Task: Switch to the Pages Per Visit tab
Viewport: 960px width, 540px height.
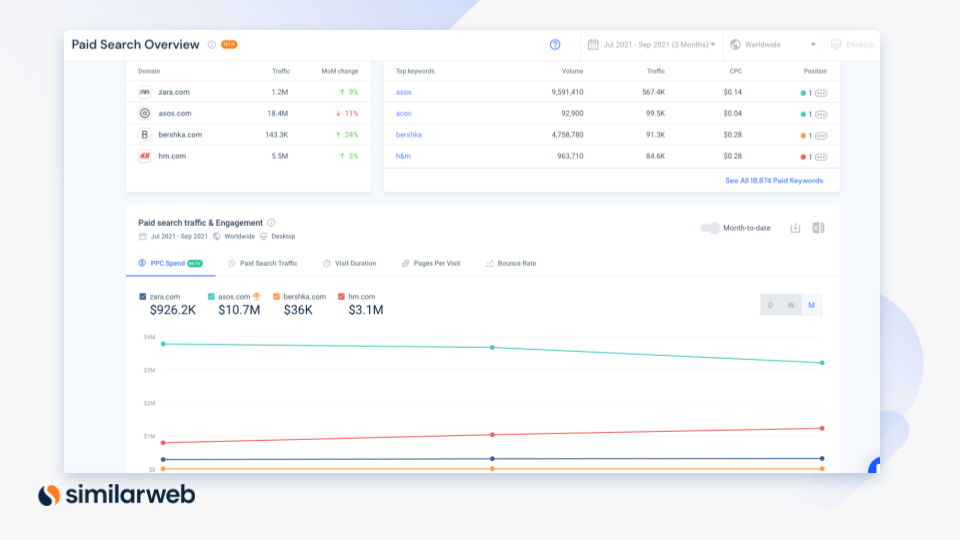Action: (x=431, y=264)
